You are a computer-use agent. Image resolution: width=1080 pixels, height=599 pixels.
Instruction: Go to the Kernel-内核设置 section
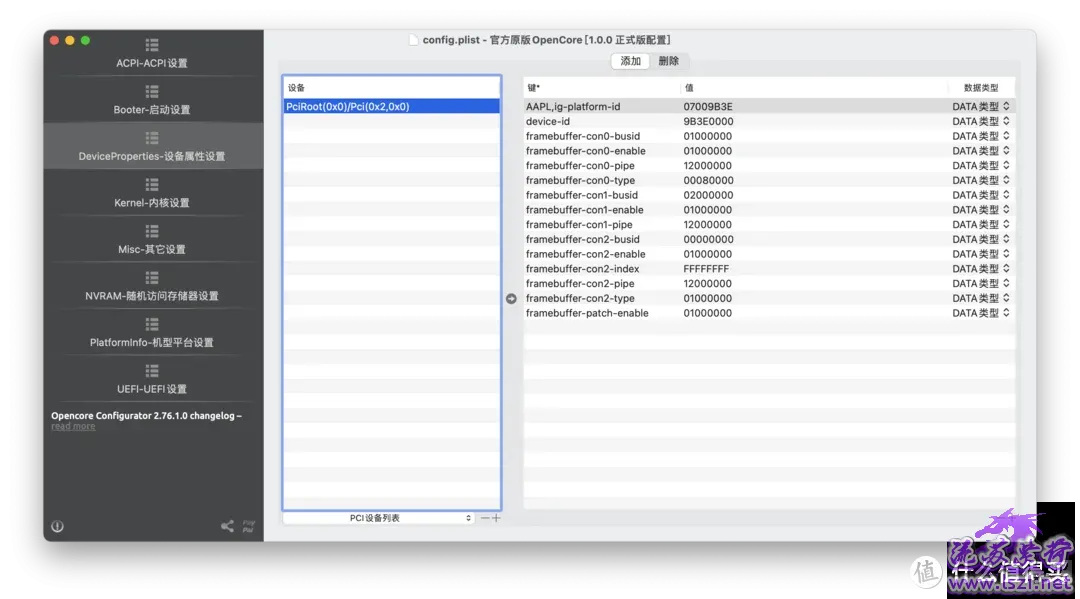pyautogui.click(x=152, y=193)
